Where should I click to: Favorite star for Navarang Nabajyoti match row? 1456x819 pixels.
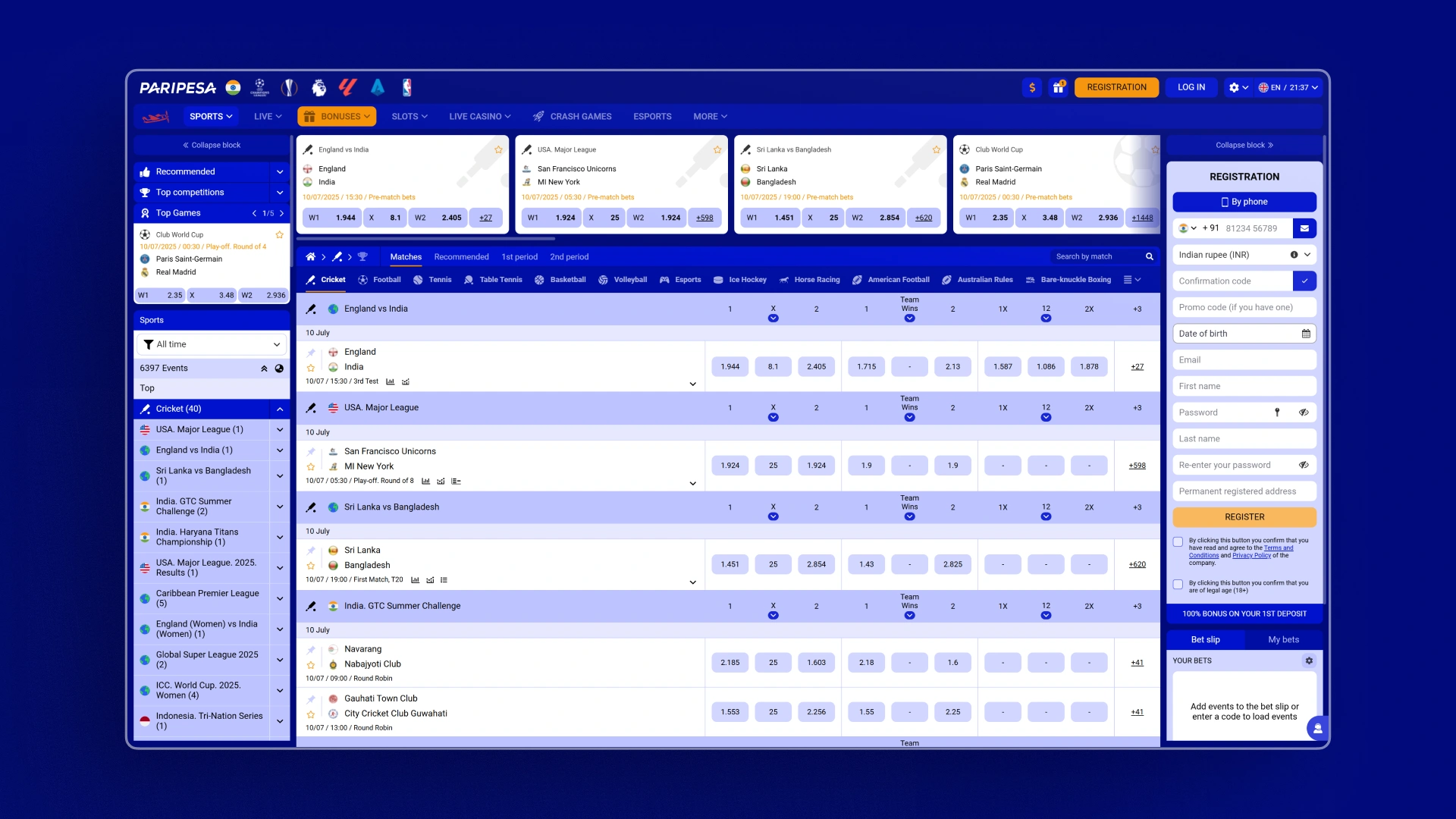[311, 665]
